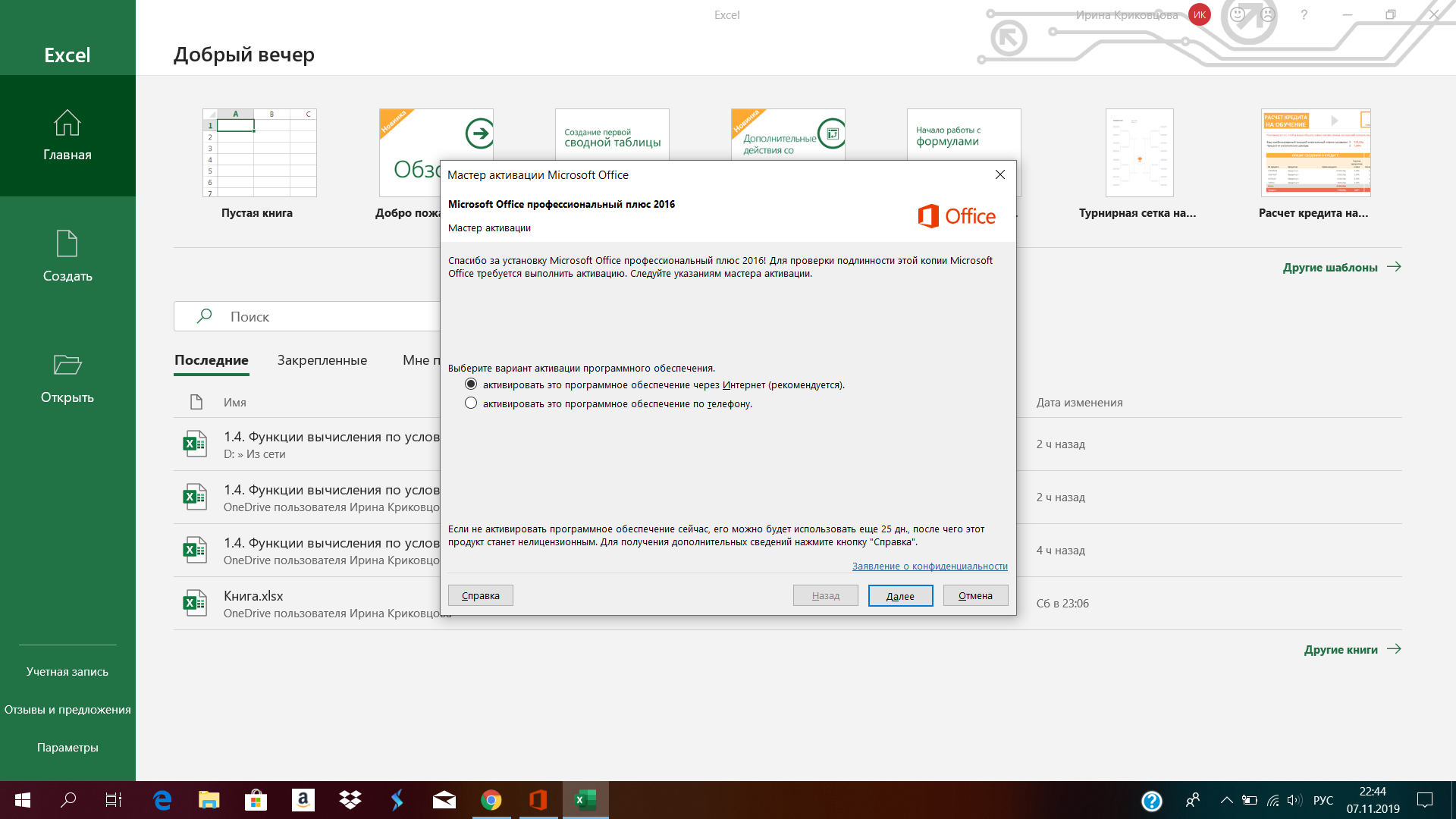This screenshot has width=1456, height=819.
Task: Click the Excel file icon of the D: » Из сети entry
Action: 195,444
